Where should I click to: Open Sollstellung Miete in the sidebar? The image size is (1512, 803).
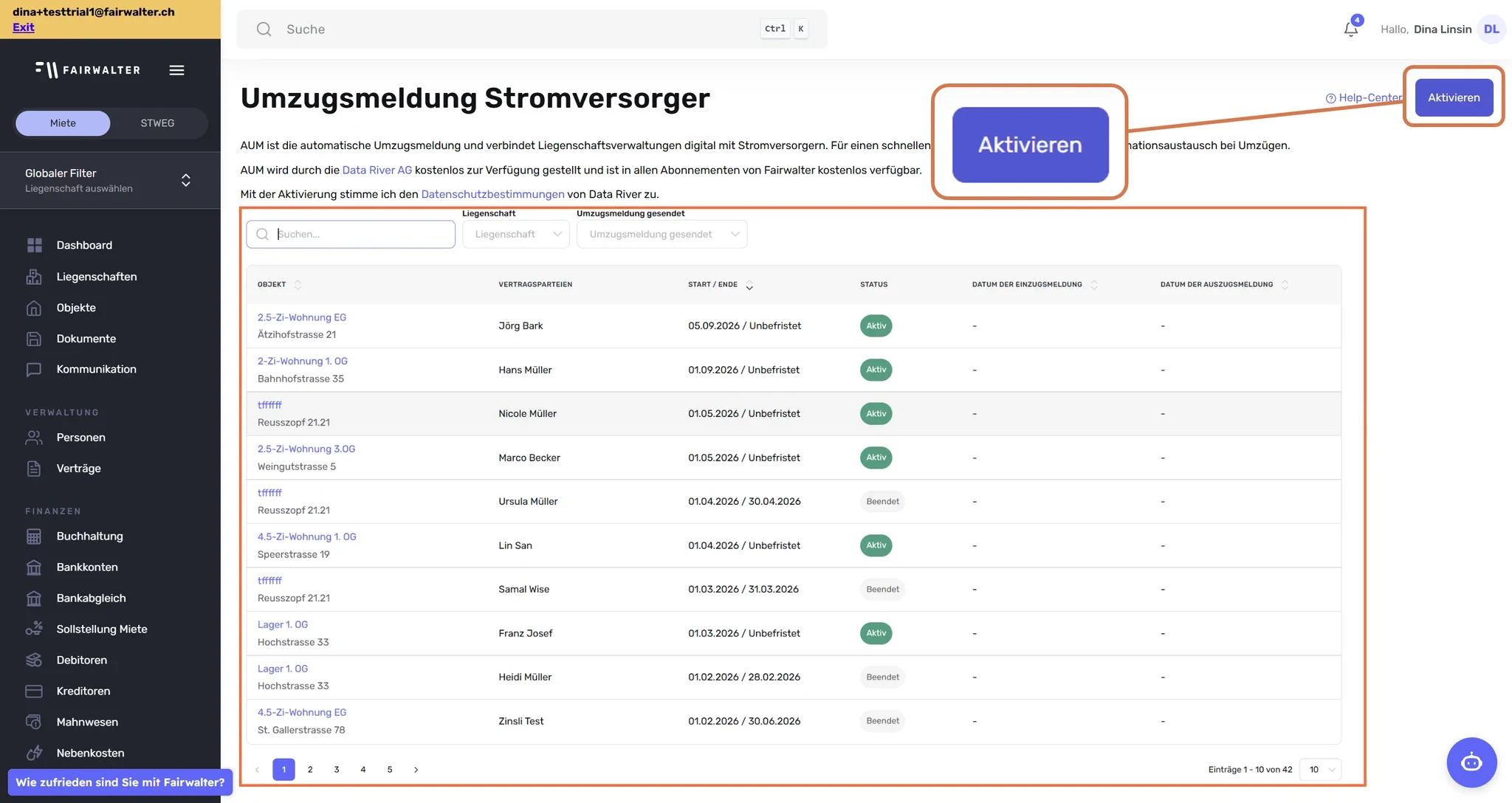101,630
